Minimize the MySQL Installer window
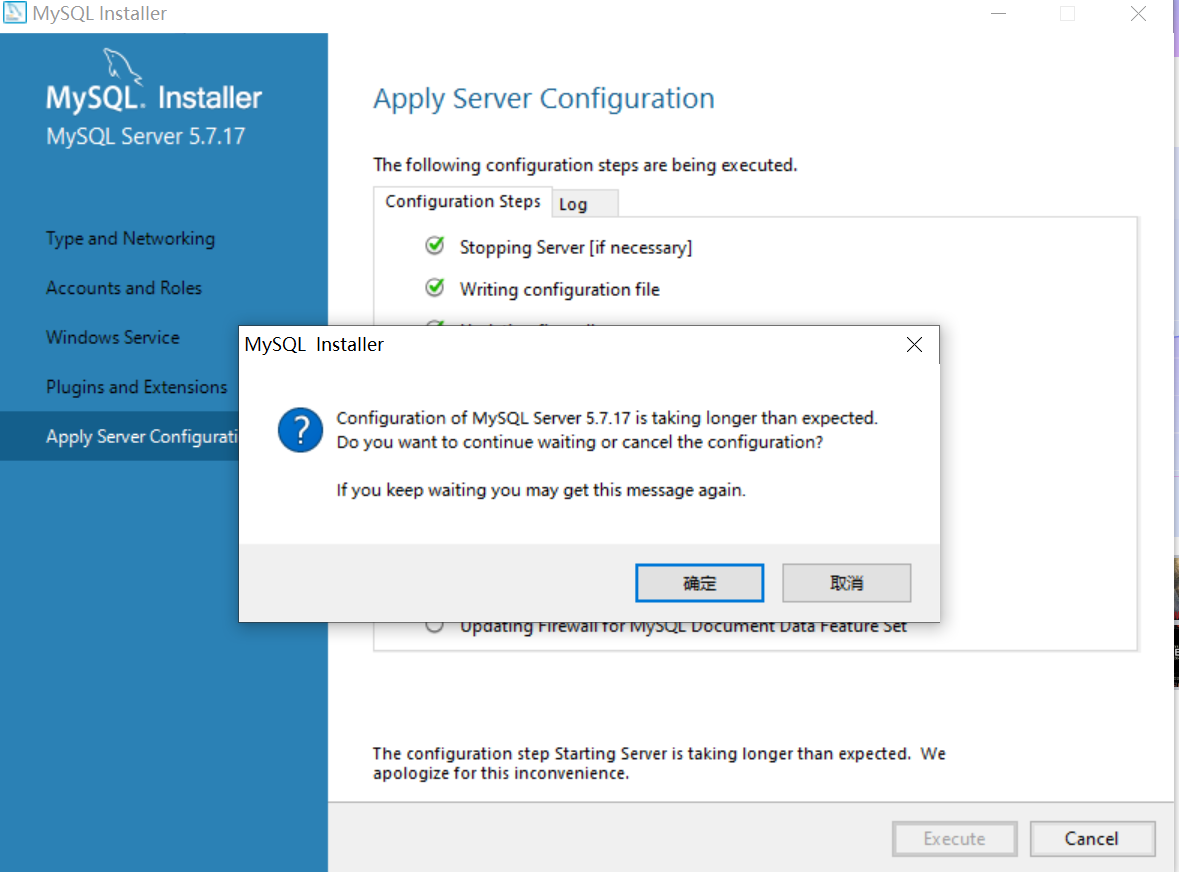 click(999, 14)
